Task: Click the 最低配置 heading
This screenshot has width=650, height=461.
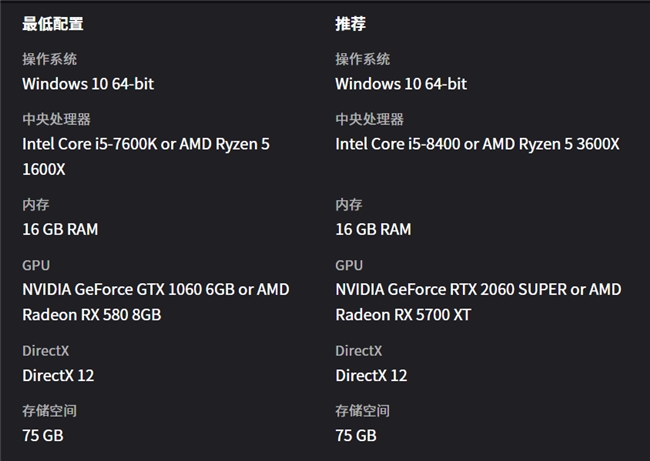Action: coord(52,24)
